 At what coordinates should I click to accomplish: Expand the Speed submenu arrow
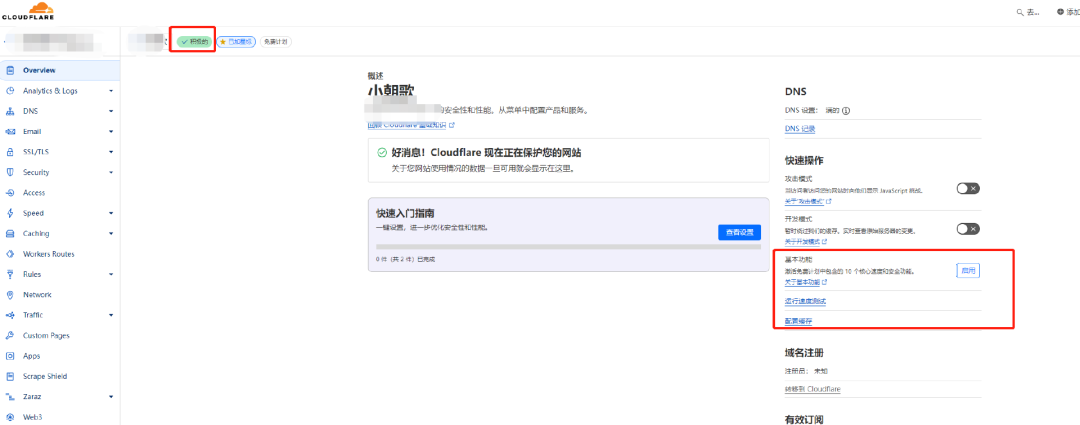[111, 213]
